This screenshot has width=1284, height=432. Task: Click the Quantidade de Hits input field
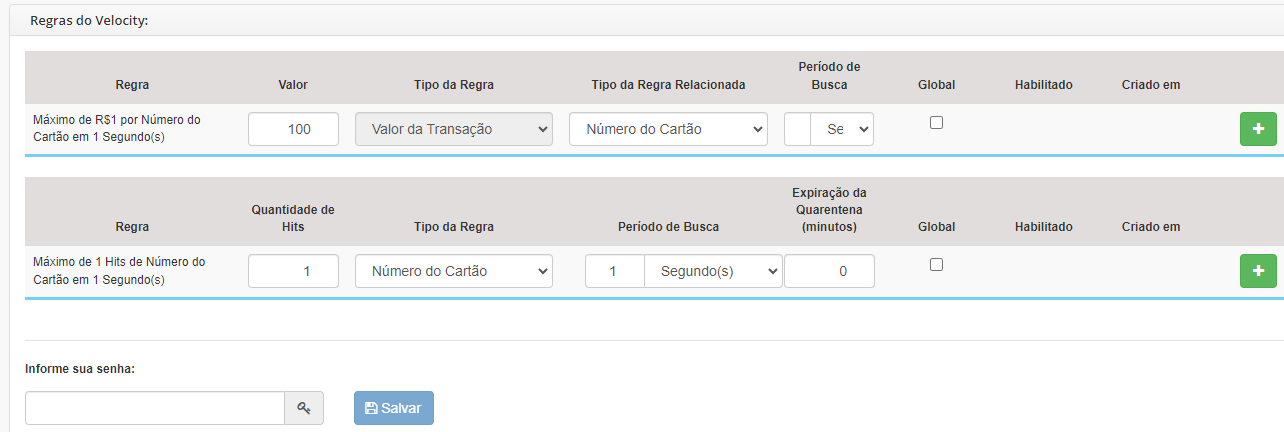coord(293,271)
